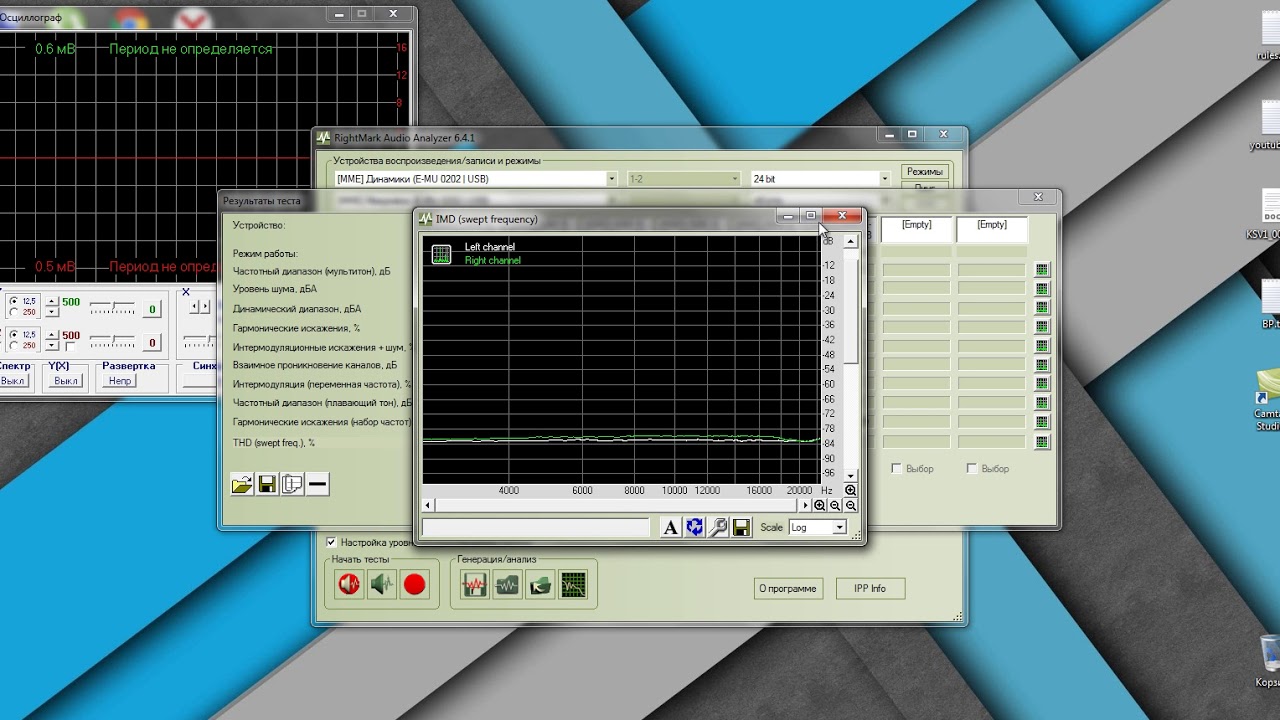Click the green 0 offset button
The image size is (1280, 720).
(152, 309)
